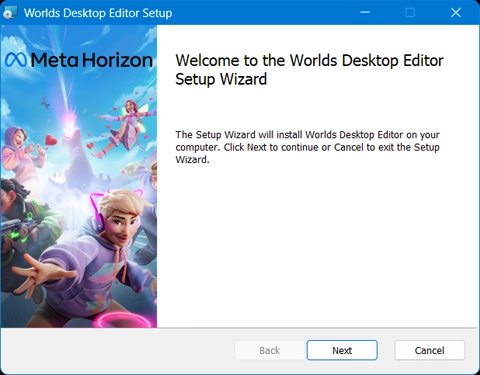This screenshot has width=480, height=375.
Task: Click the installer icon in title bar
Action: pyautogui.click(x=9, y=13)
